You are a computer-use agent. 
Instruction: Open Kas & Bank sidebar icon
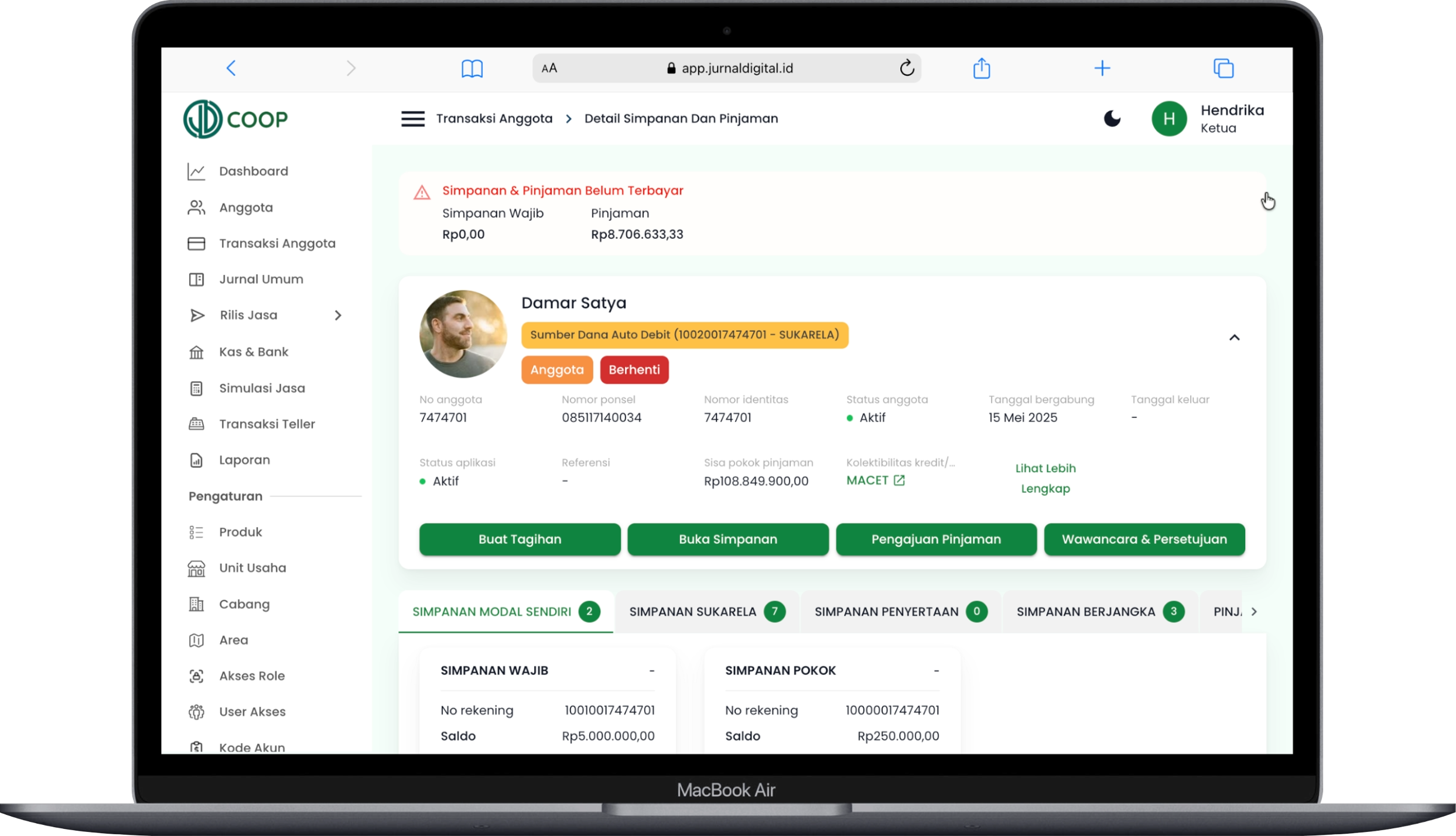[196, 352]
